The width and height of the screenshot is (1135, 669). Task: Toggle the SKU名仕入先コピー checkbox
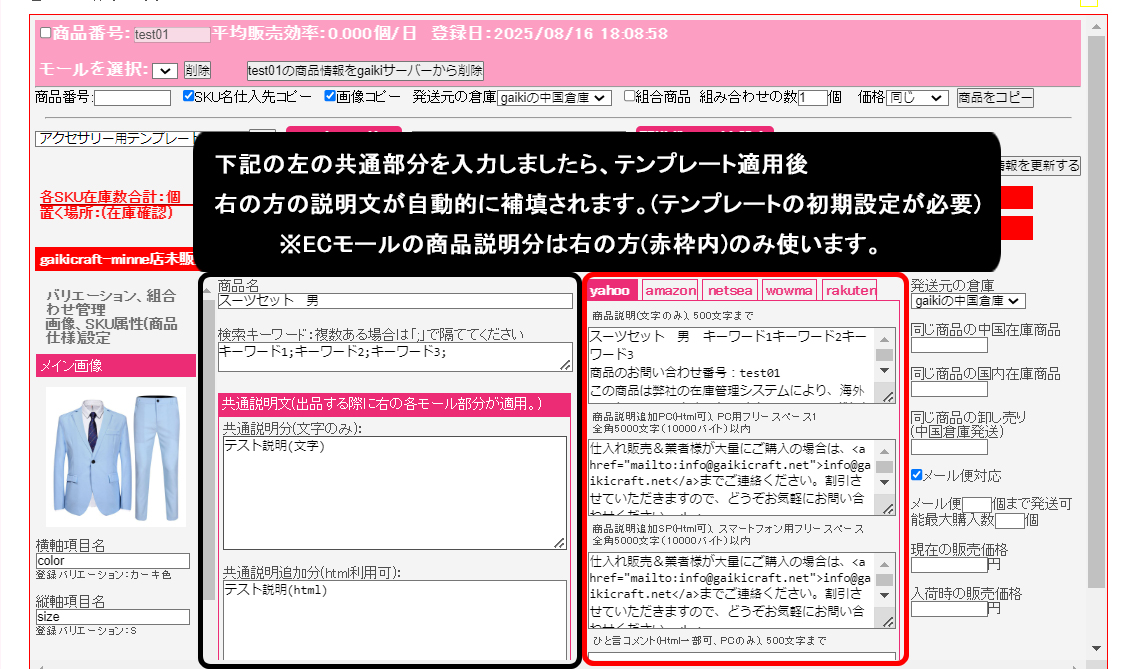point(189,97)
